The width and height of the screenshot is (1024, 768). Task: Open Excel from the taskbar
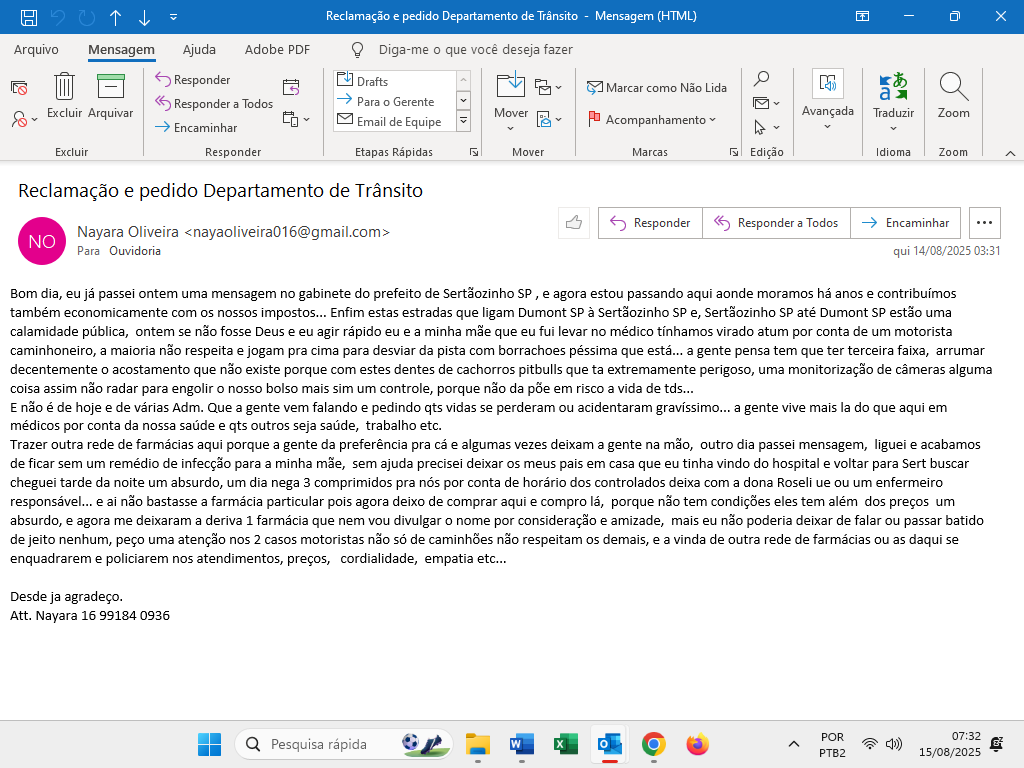pos(565,744)
